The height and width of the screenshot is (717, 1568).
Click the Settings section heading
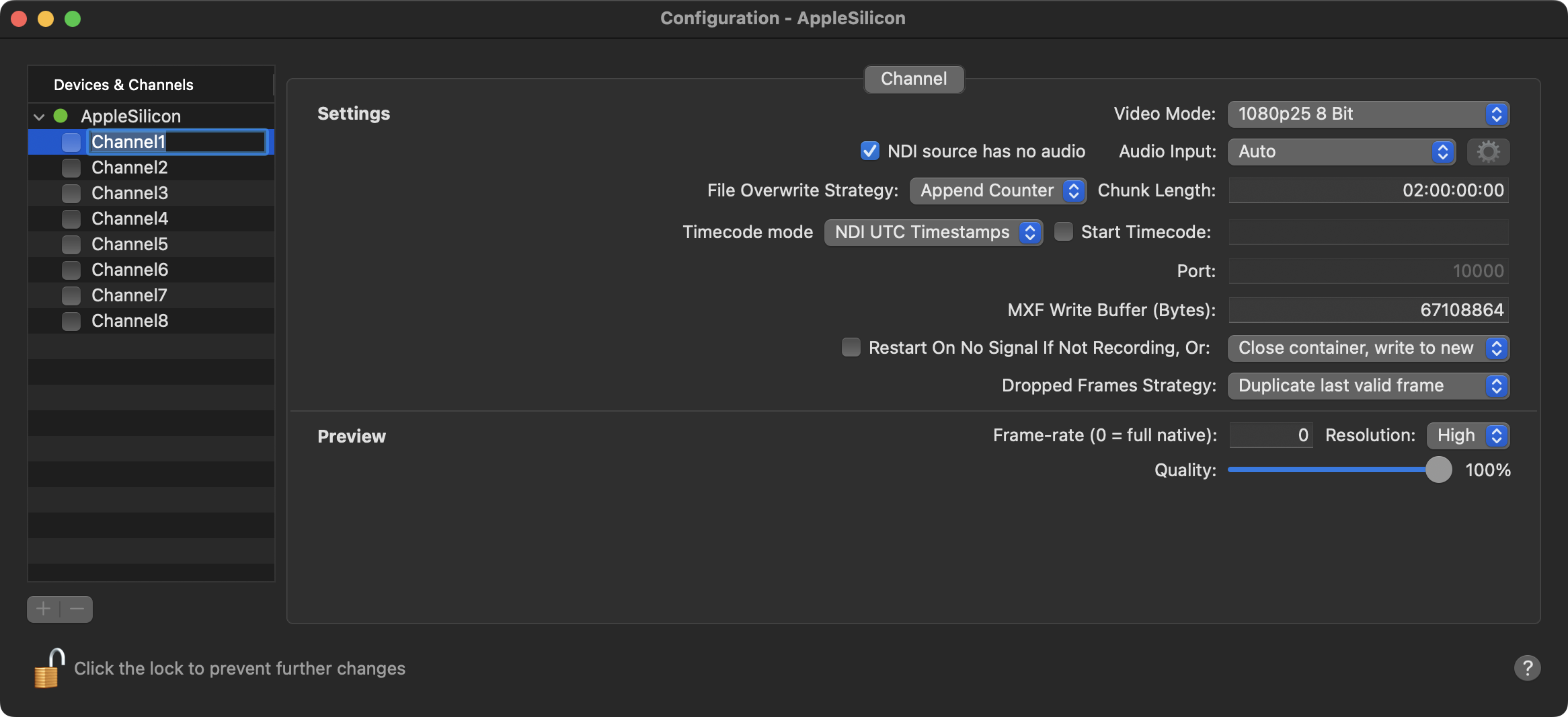(x=354, y=114)
